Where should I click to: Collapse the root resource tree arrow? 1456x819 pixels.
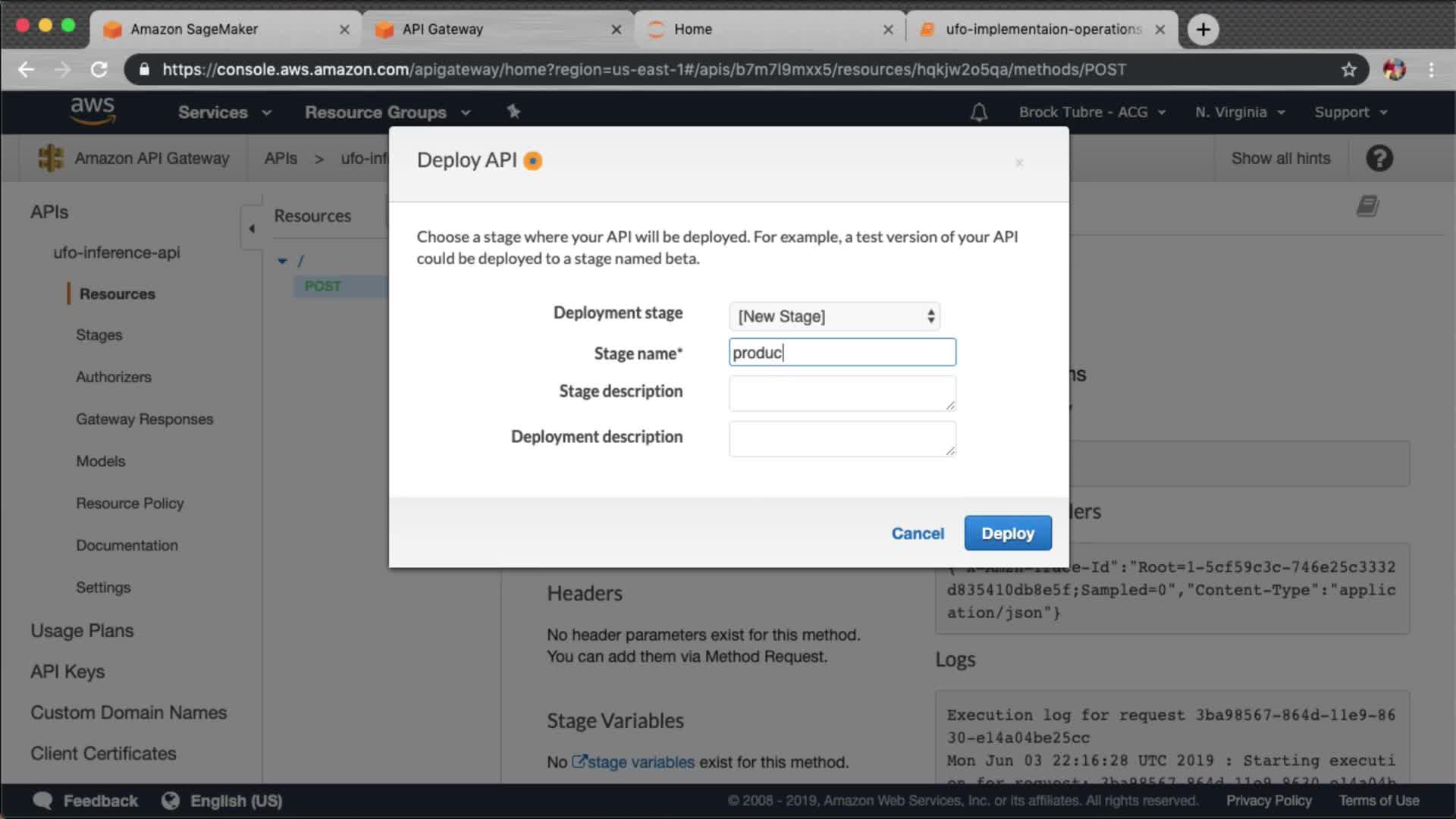click(282, 261)
